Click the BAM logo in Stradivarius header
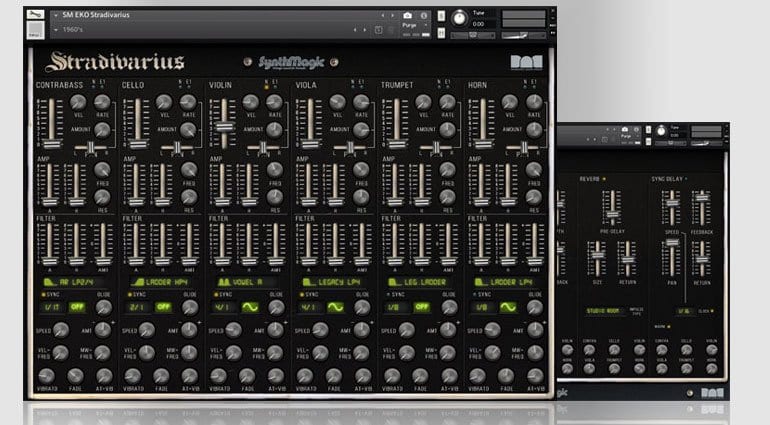 [526, 62]
